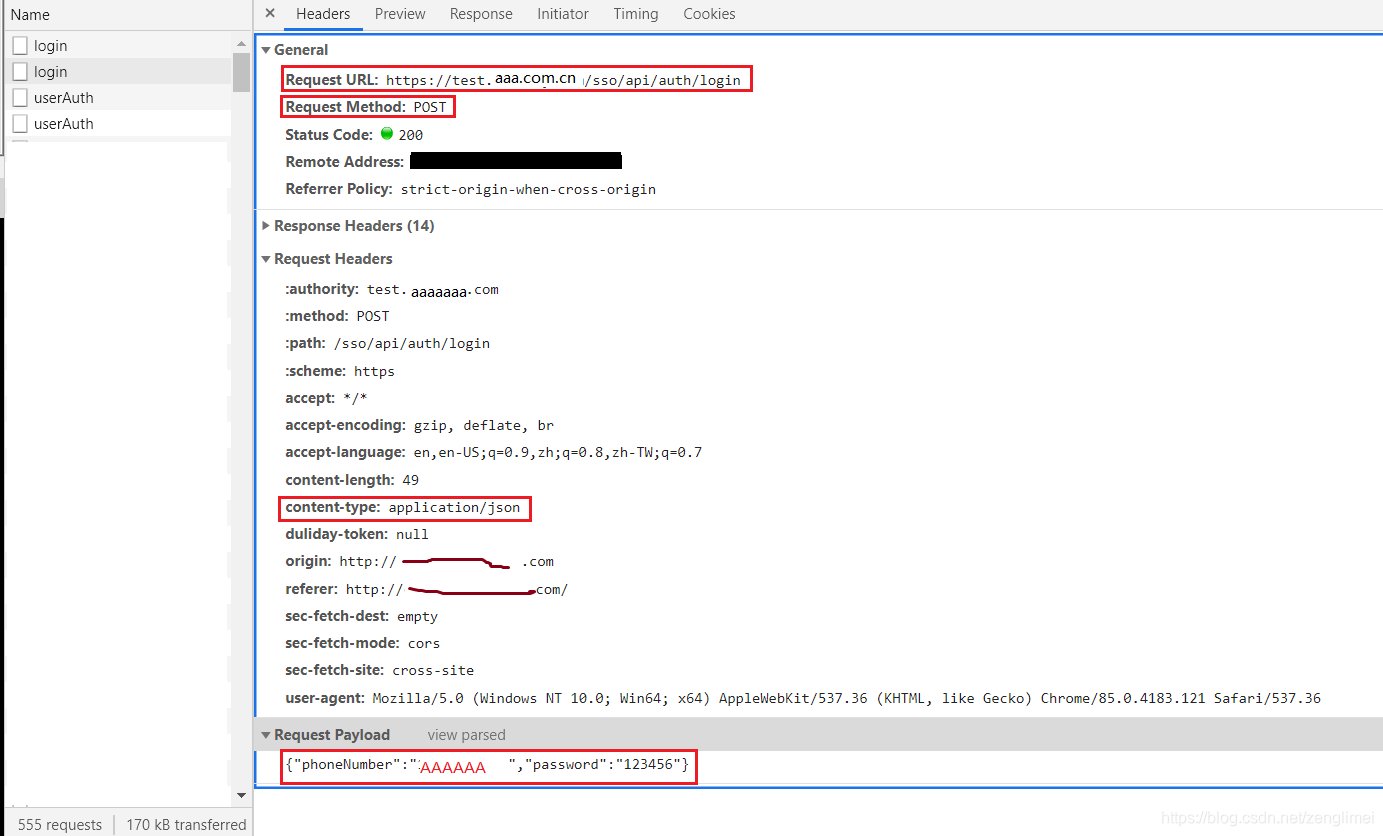Collapse the Request Payload section
The image size is (1383, 836).
tap(267, 735)
